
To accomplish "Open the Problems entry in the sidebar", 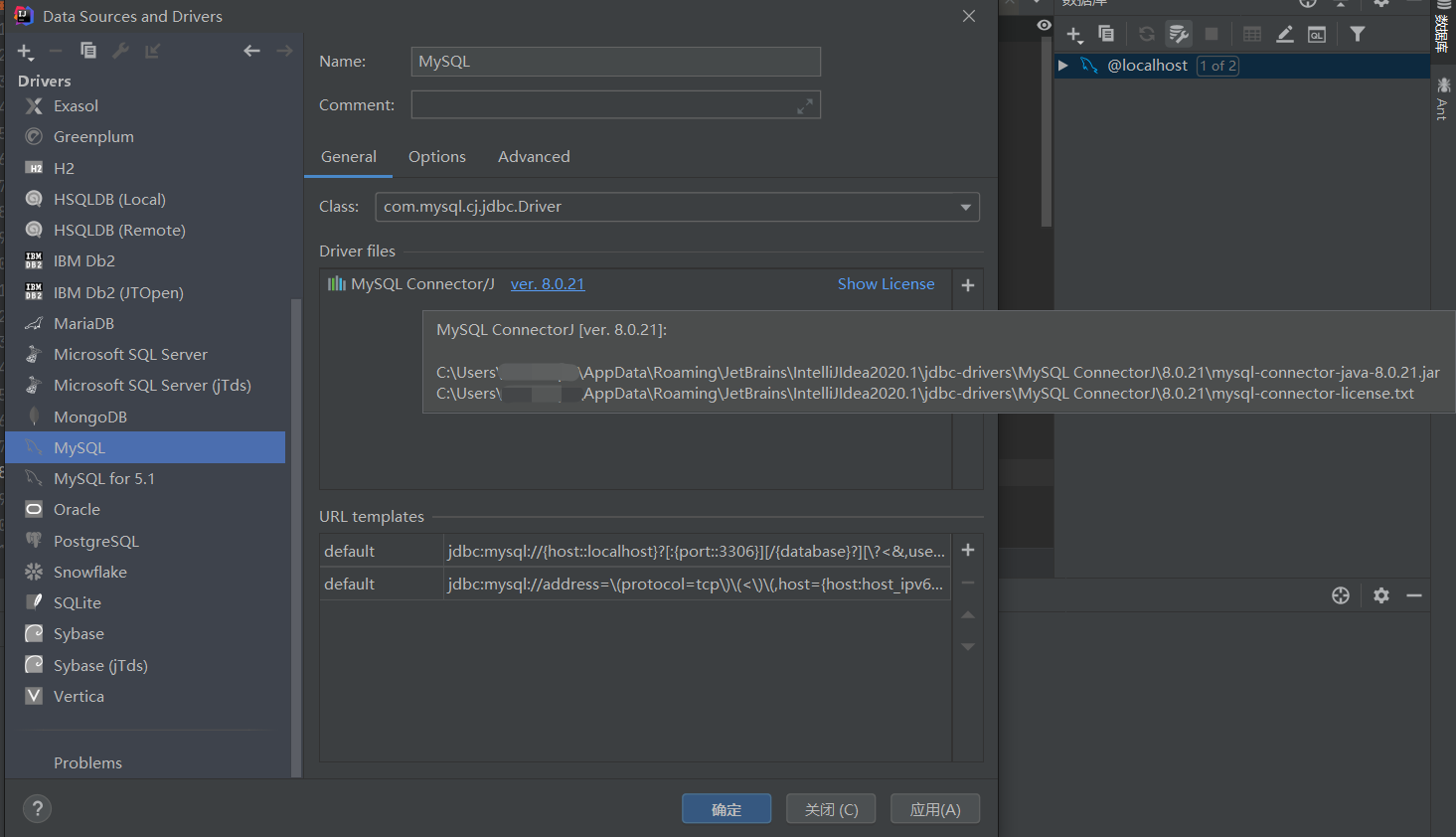I will 87,763.
